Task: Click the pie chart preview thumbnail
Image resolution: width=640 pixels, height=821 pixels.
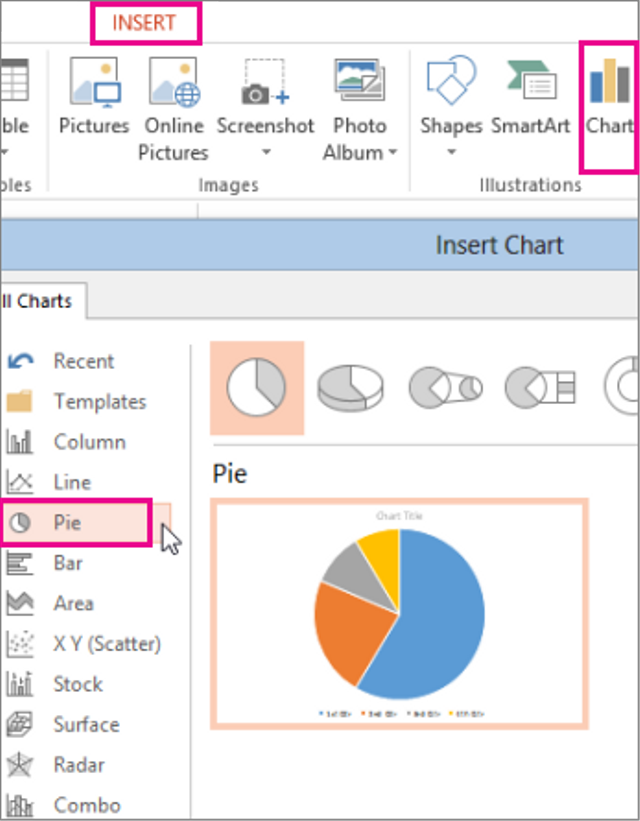Action: (x=399, y=613)
